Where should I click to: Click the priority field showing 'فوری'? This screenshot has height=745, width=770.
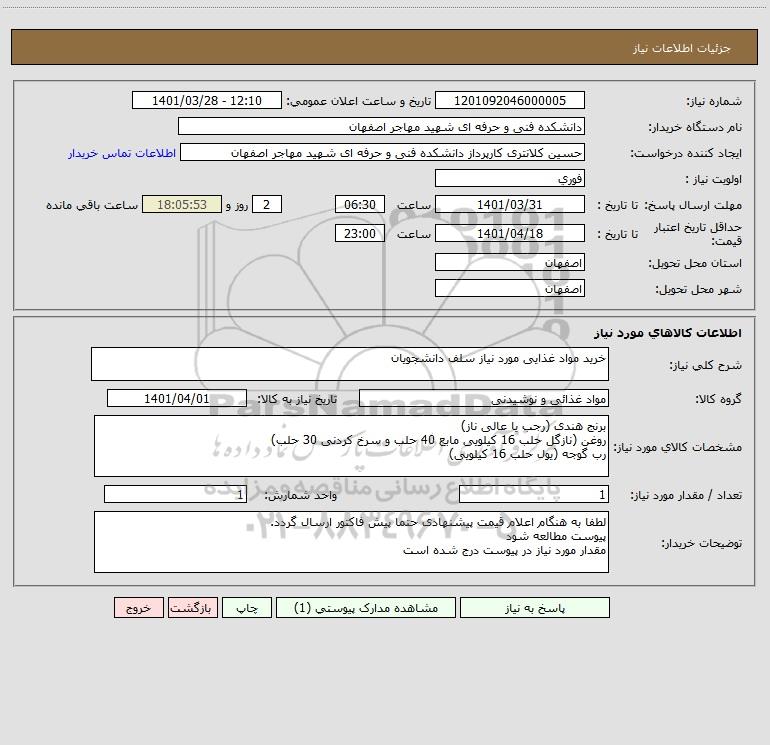510,178
